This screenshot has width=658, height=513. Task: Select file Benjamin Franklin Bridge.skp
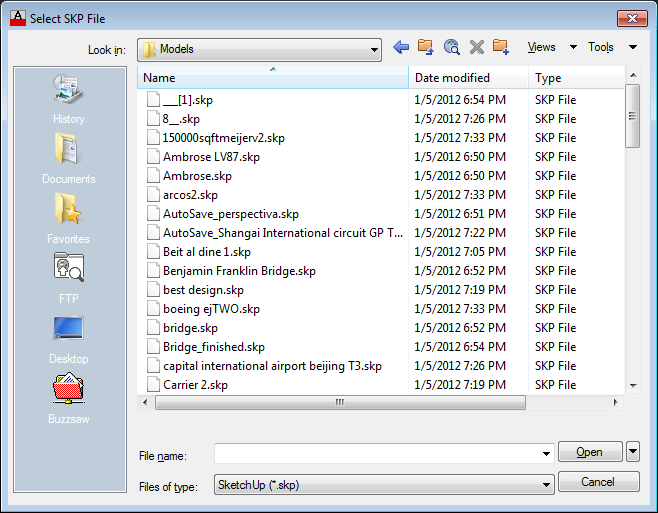239,271
